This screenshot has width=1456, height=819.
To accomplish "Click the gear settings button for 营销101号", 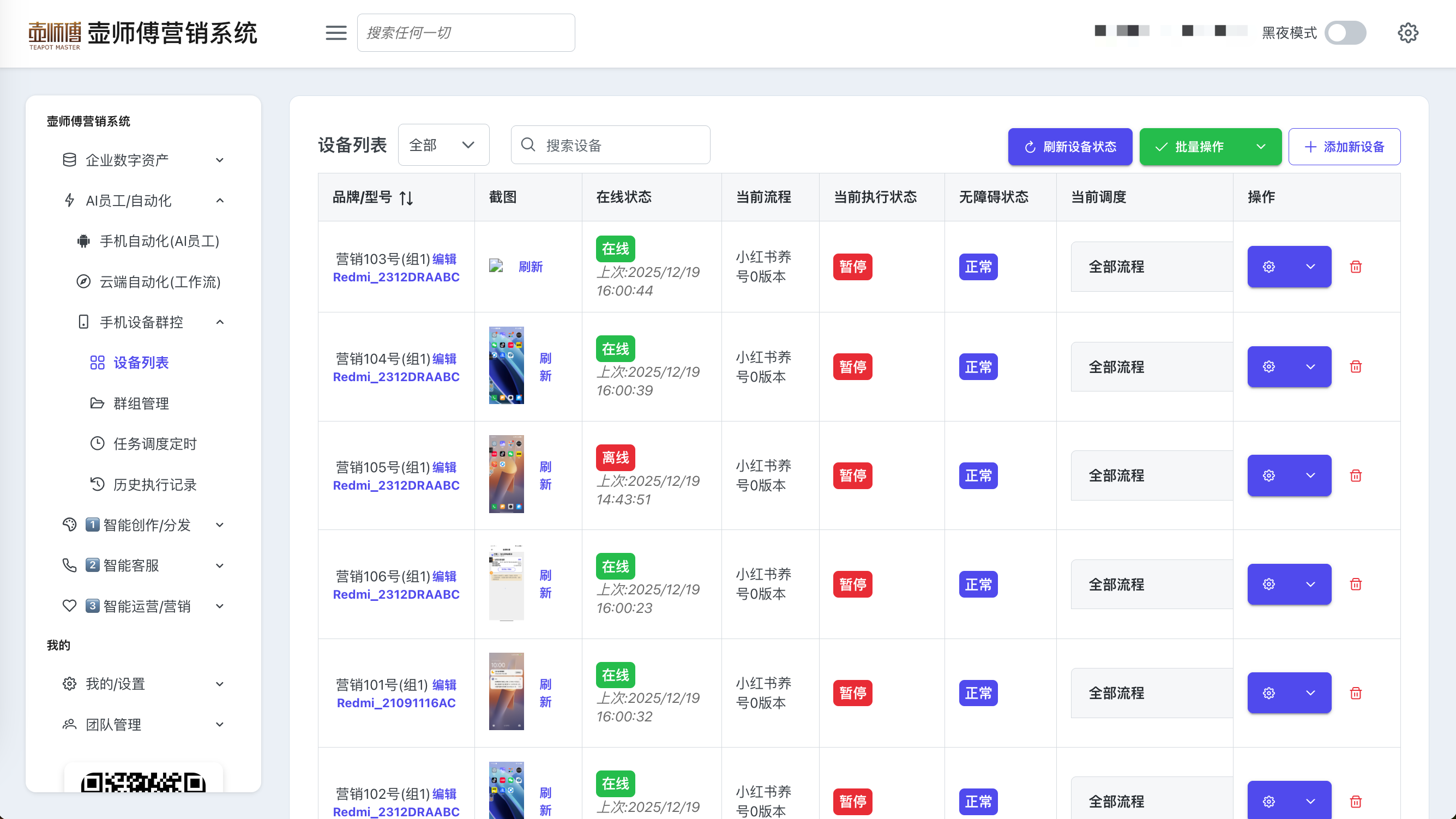I will (x=1268, y=693).
